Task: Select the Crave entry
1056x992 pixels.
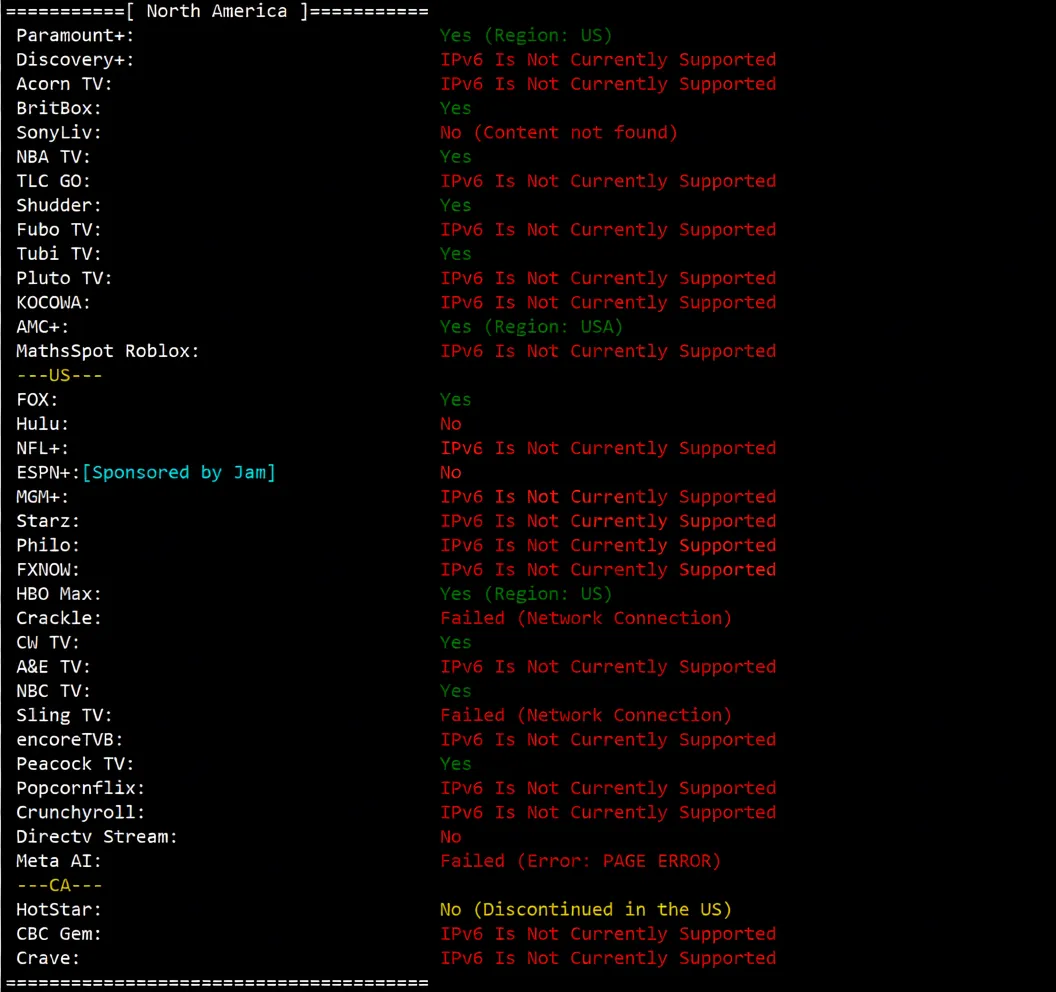Action: click(46, 957)
